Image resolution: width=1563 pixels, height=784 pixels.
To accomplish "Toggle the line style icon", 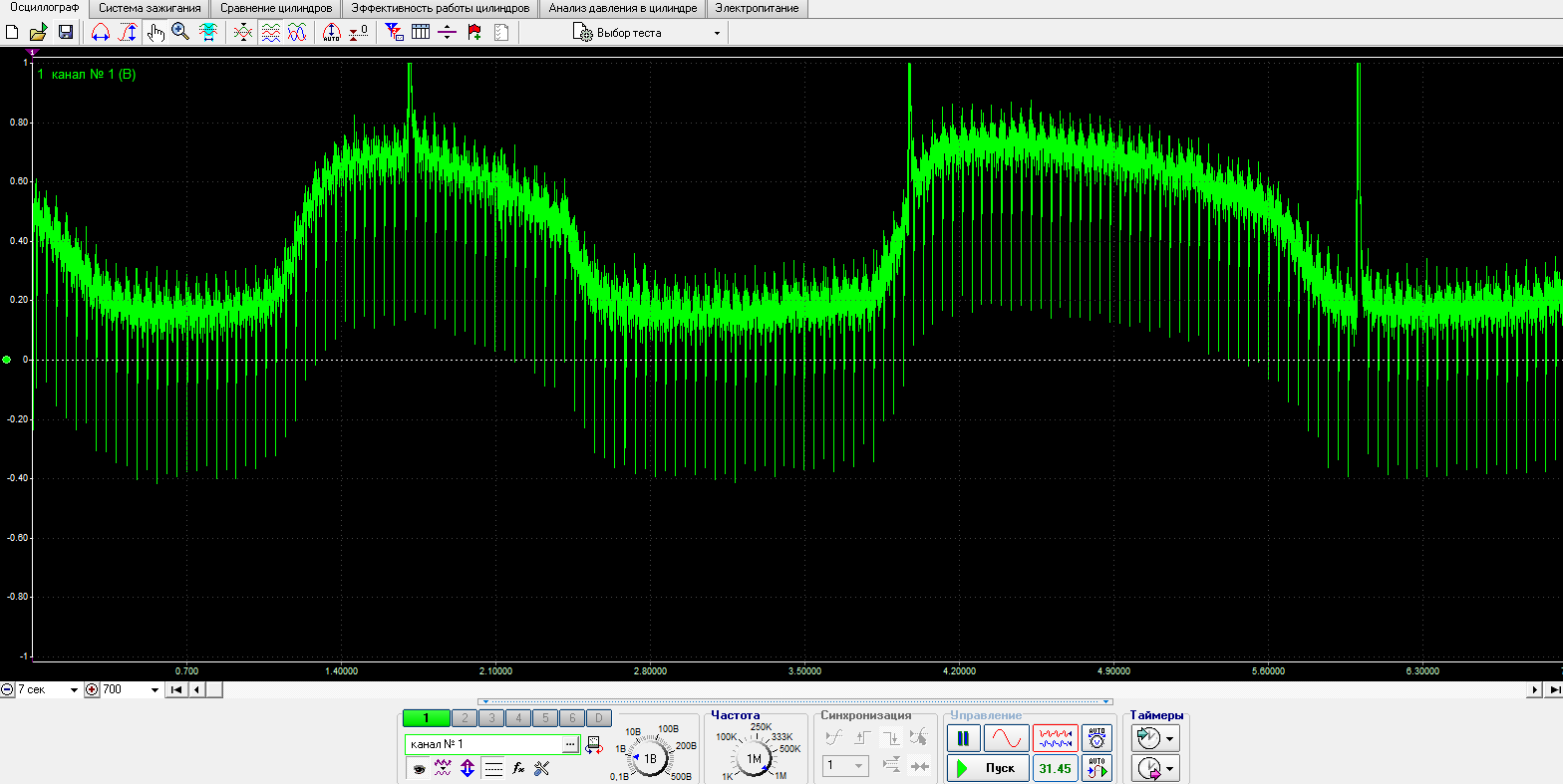I will [492, 768].
